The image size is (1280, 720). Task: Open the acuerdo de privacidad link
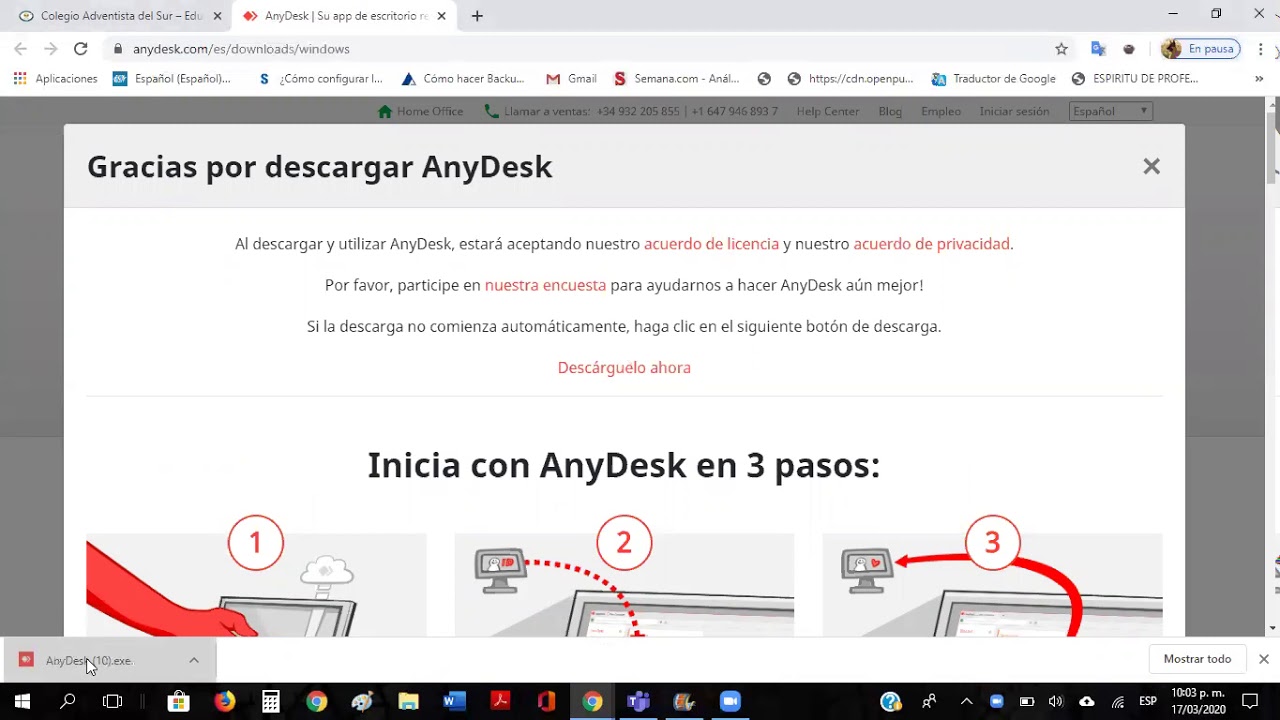(x=931, y=244)
